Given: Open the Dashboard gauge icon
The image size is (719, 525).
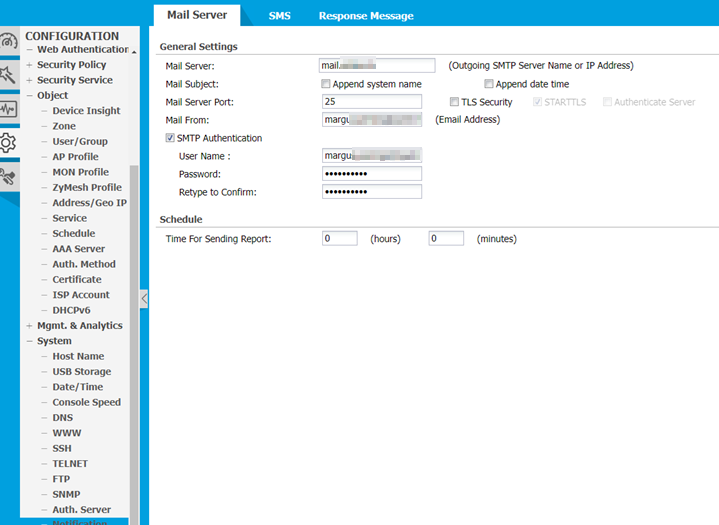Looking at the screenshot, I should pos(9,42).
